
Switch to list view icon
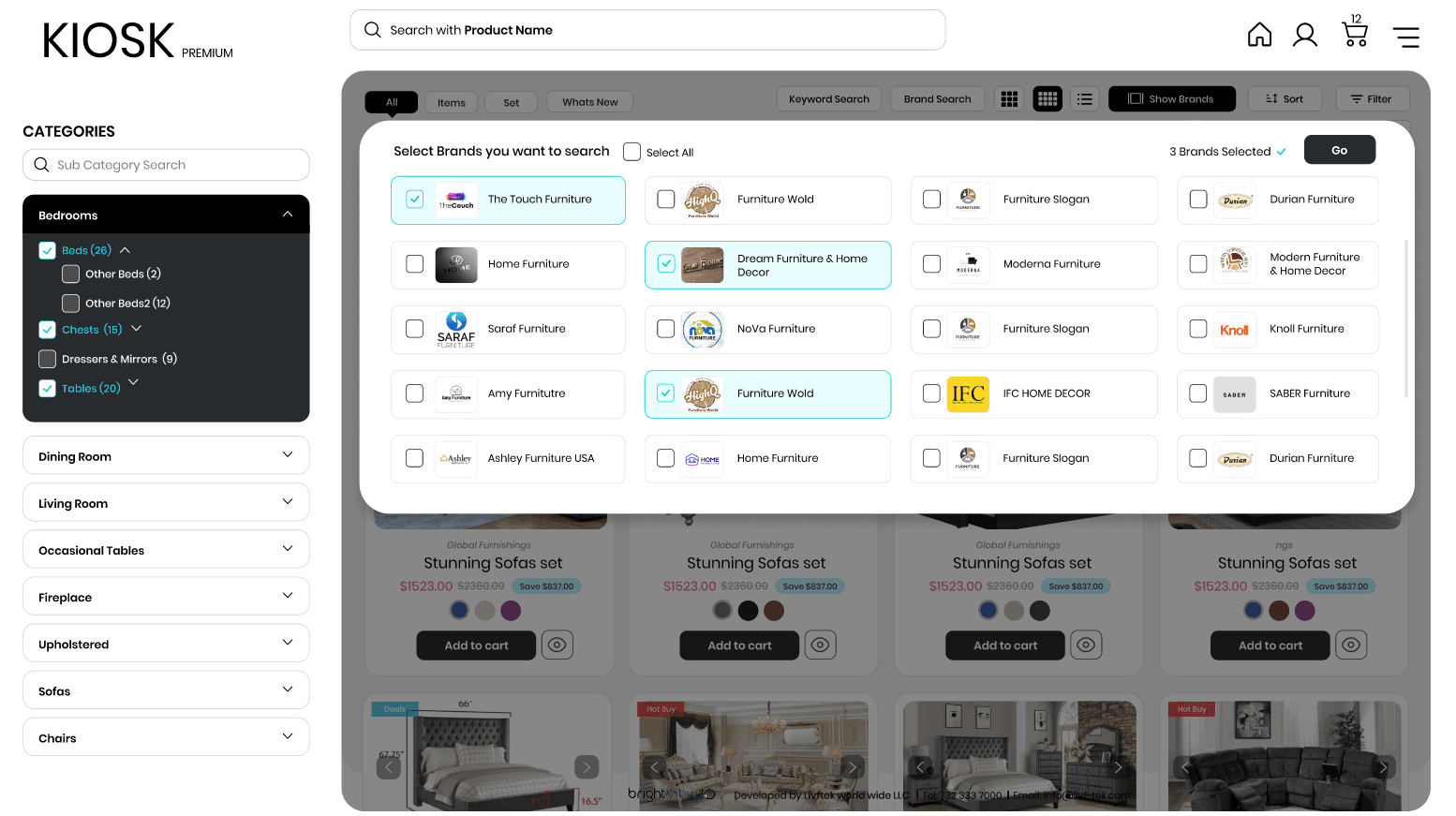pyautogui.click(x=1085, y=99)
